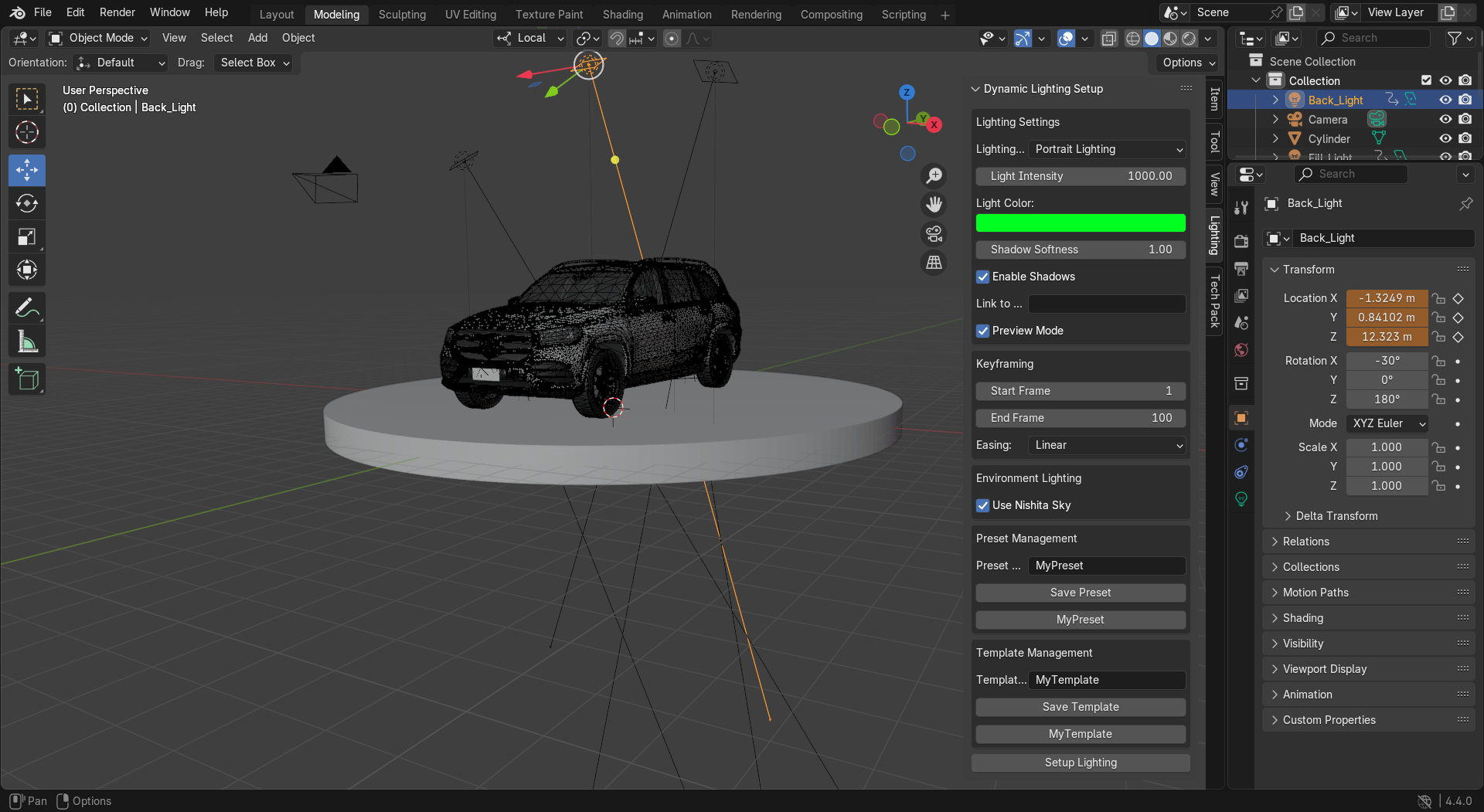The width and height of the screenshot is (1484, 812).
Task: Toggle perspective/orthographic grid icon
Action: (934, 263)
